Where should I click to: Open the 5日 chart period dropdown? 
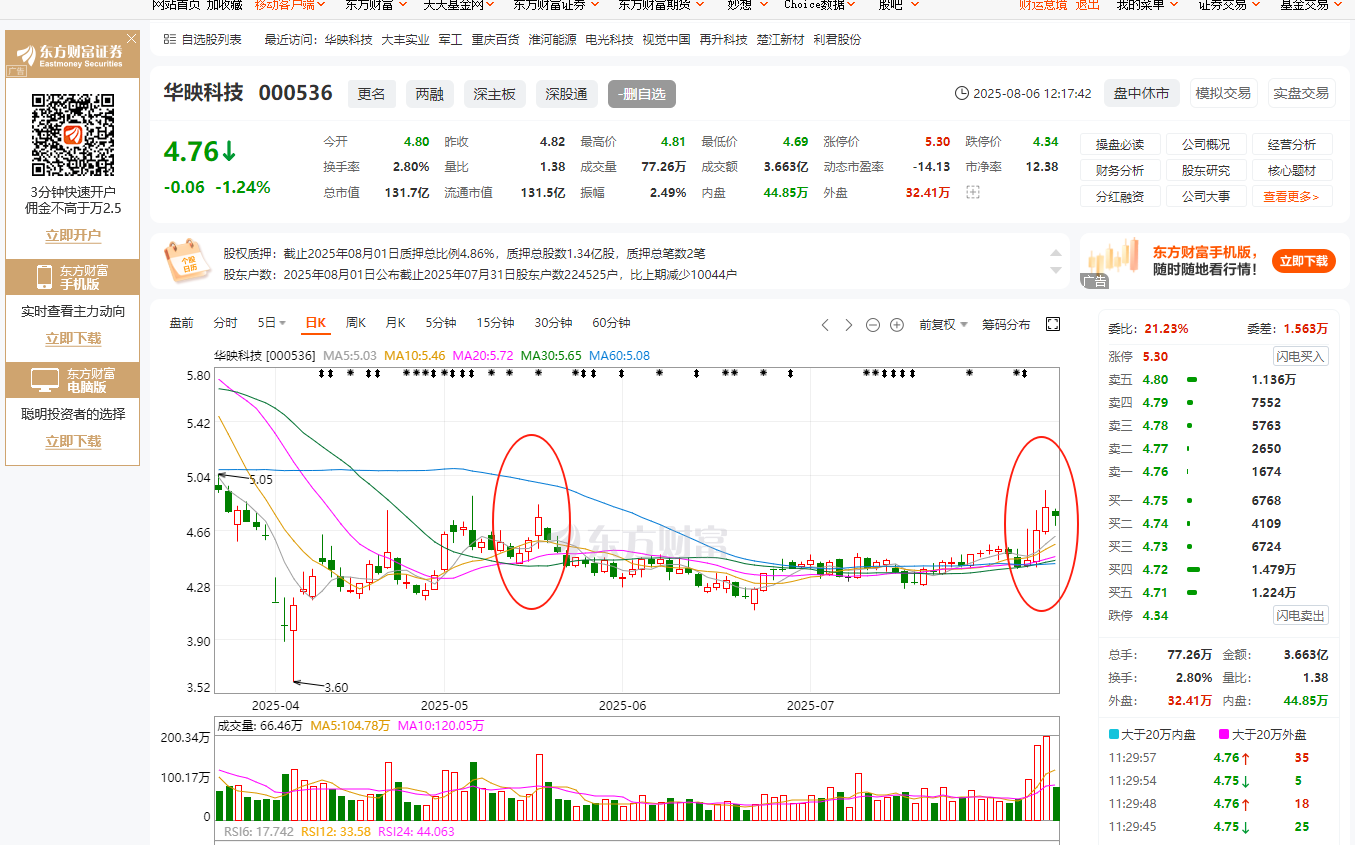coord(272,323)
